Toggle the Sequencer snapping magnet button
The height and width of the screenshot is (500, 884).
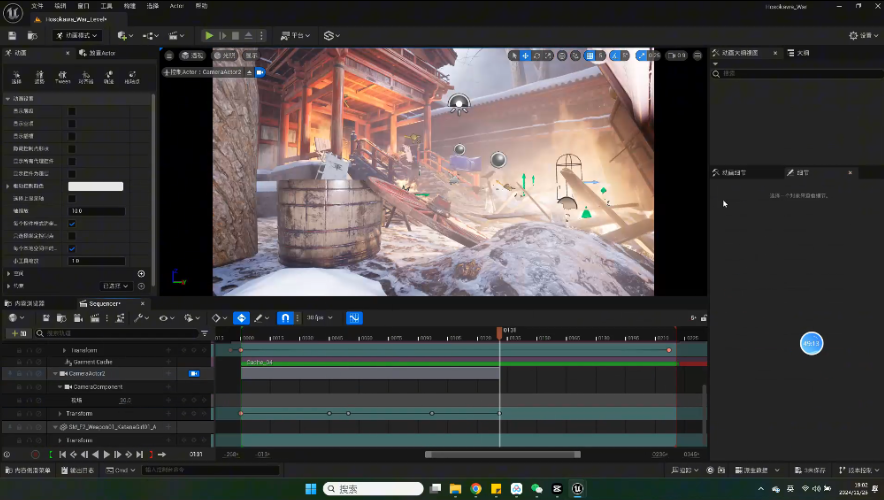coord(285,318)
